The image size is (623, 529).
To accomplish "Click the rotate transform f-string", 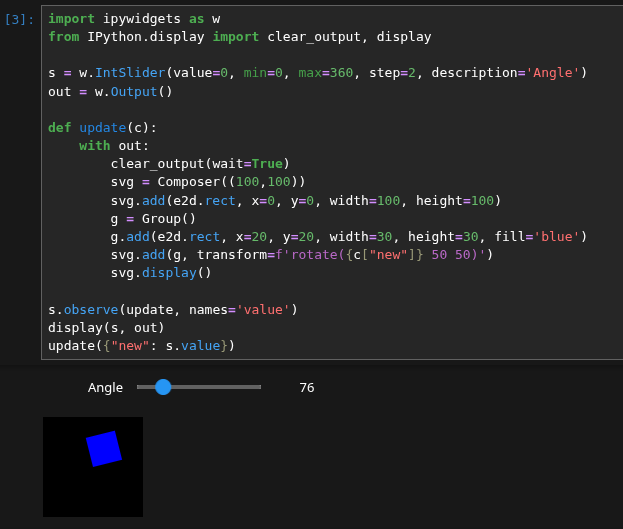I will pyautogui.click(x=380, y=255).
